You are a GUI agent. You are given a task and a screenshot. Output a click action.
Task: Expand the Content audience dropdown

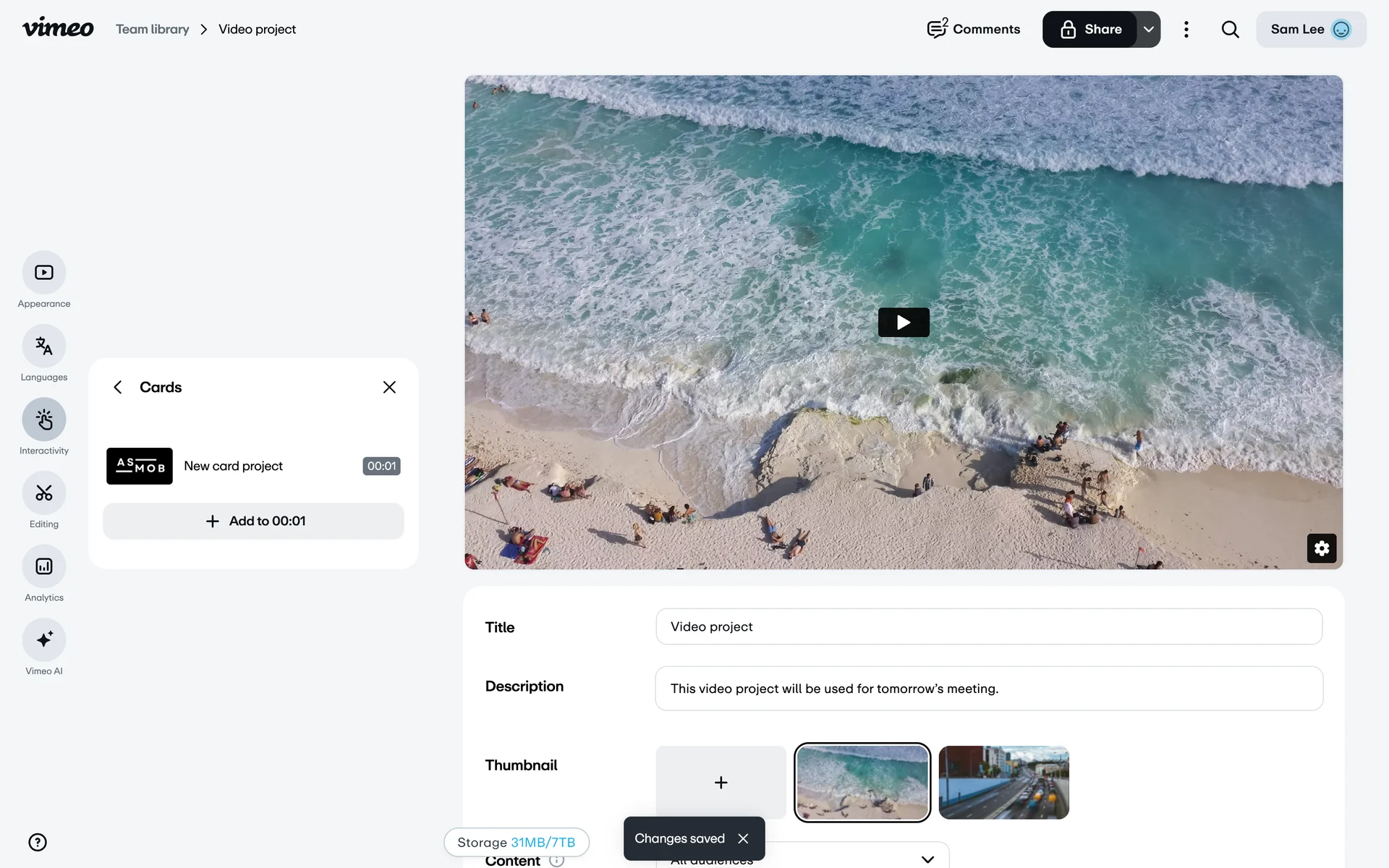927,859
